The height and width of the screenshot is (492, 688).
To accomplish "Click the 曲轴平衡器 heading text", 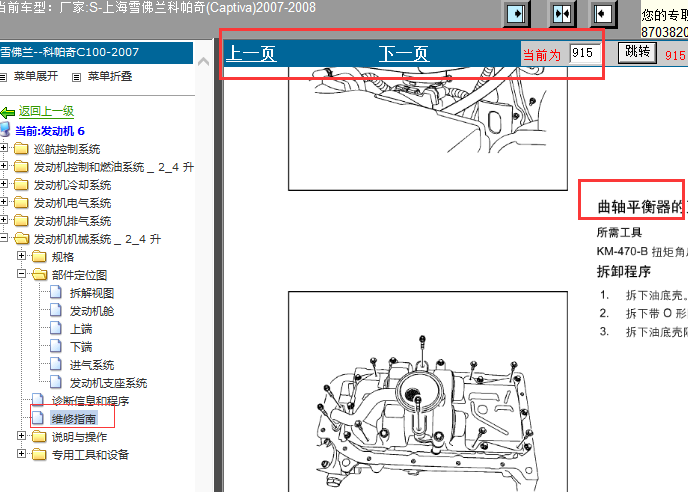I will 641,207.
